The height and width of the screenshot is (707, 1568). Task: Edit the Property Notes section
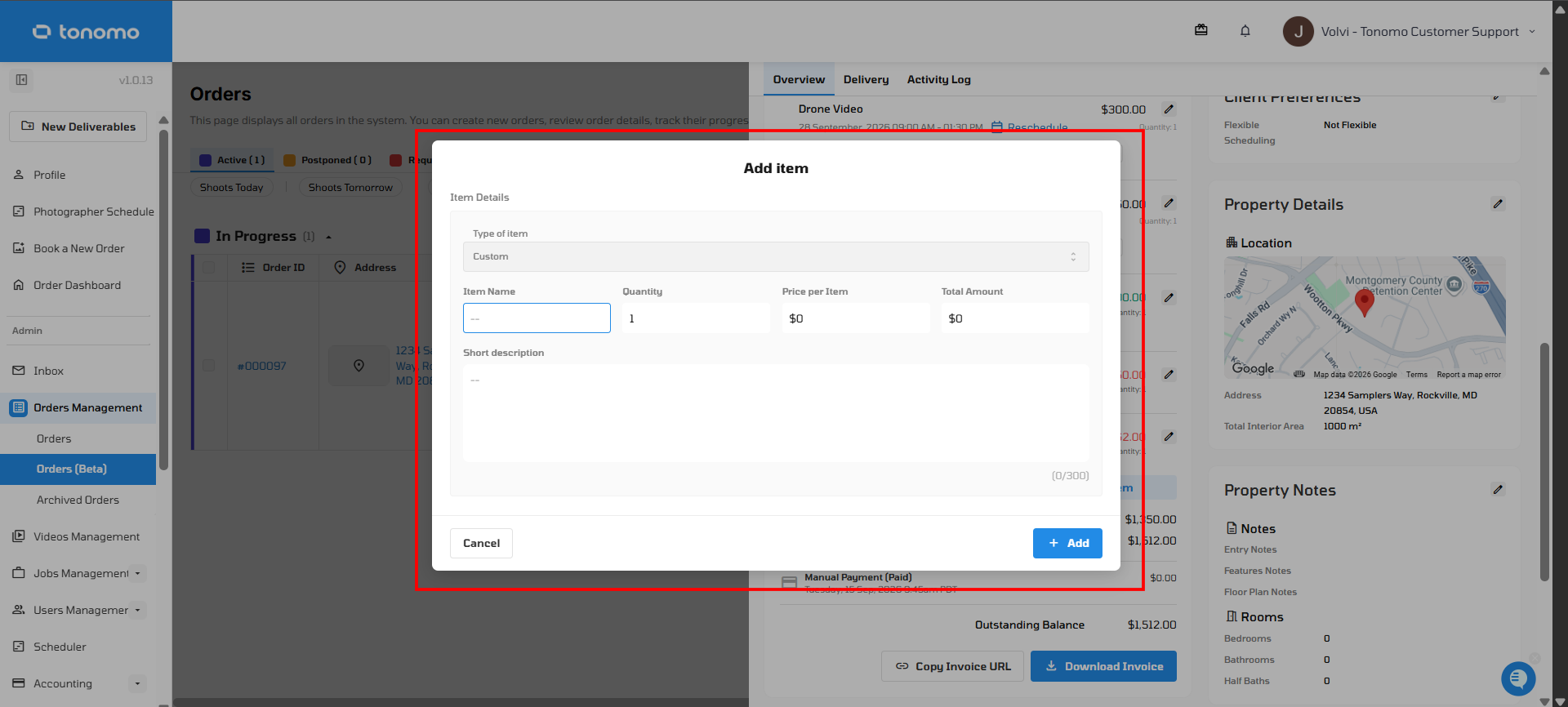[1498, 490]
